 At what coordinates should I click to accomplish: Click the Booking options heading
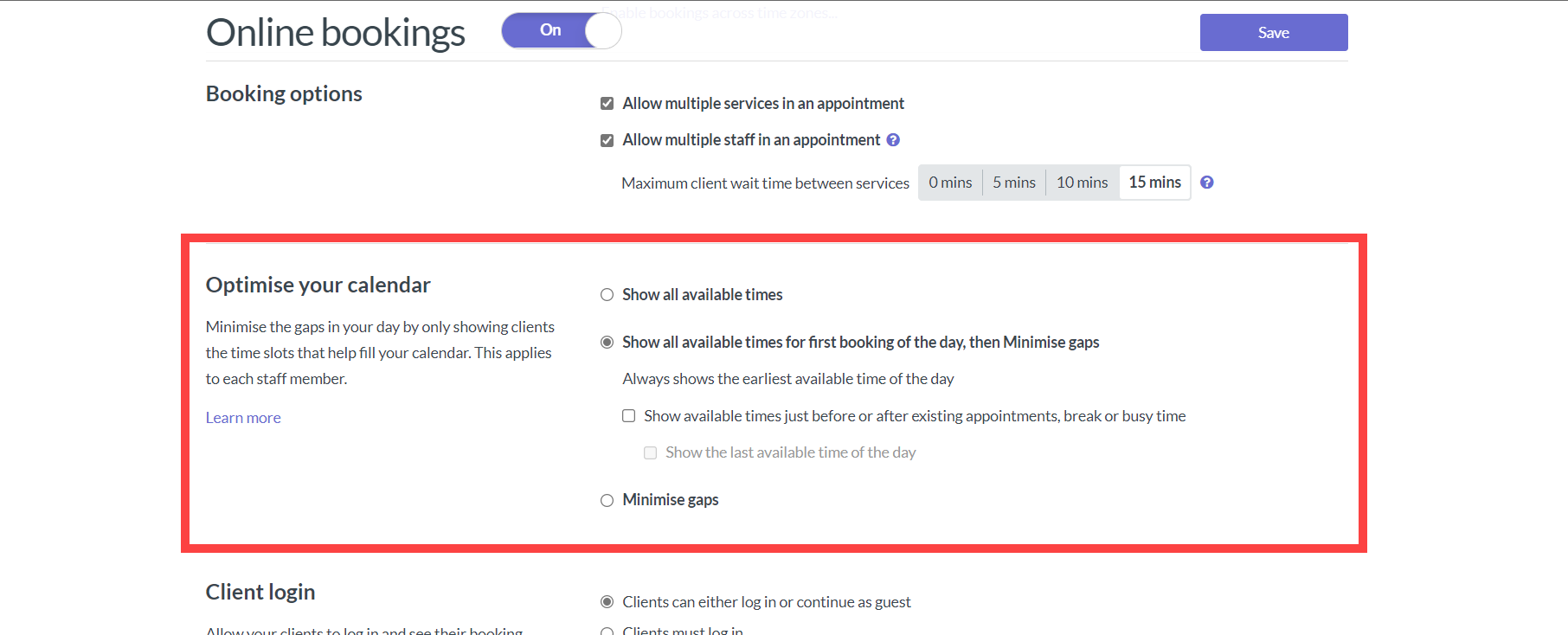point(284,93)
